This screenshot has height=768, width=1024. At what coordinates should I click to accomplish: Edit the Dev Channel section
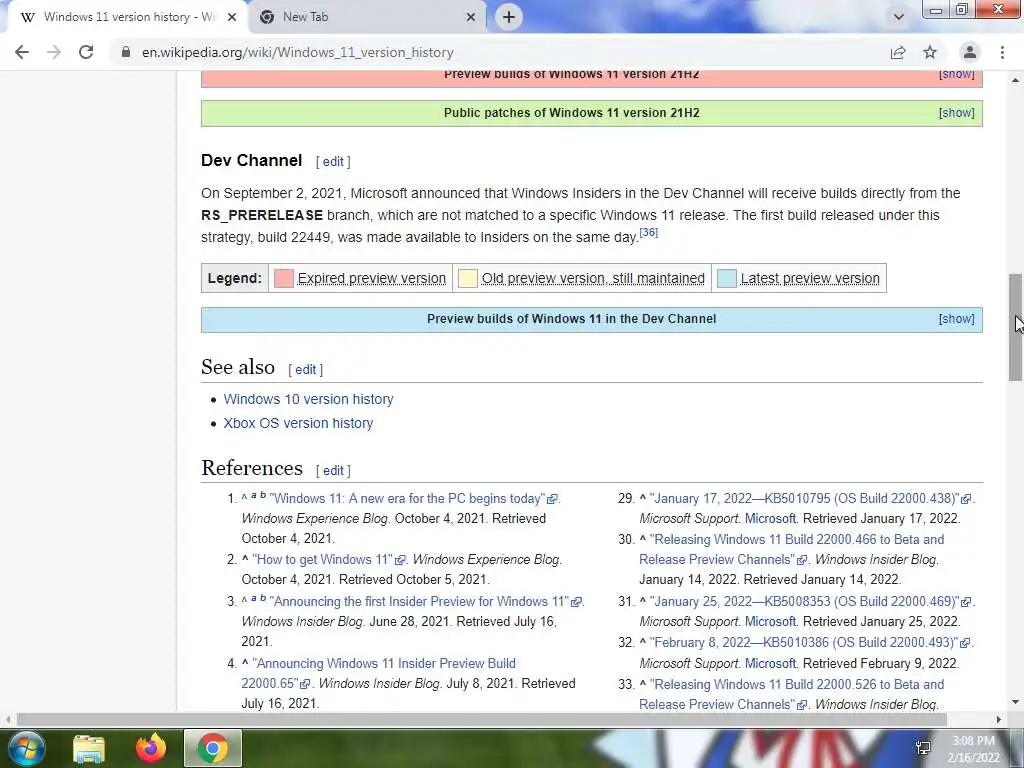(x=333, y=161)
